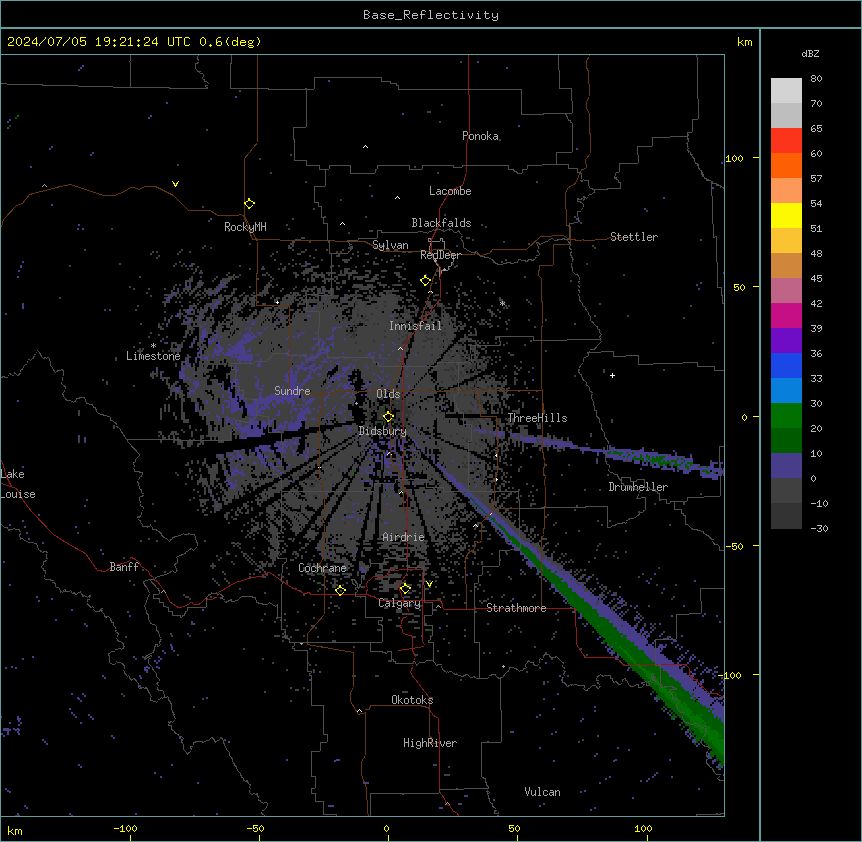The height and width of the screenshot is (842, 862).
Task: Select the white caret marker southwest of Ponoka
Action: pyautogui.click(x=365, y=147)
